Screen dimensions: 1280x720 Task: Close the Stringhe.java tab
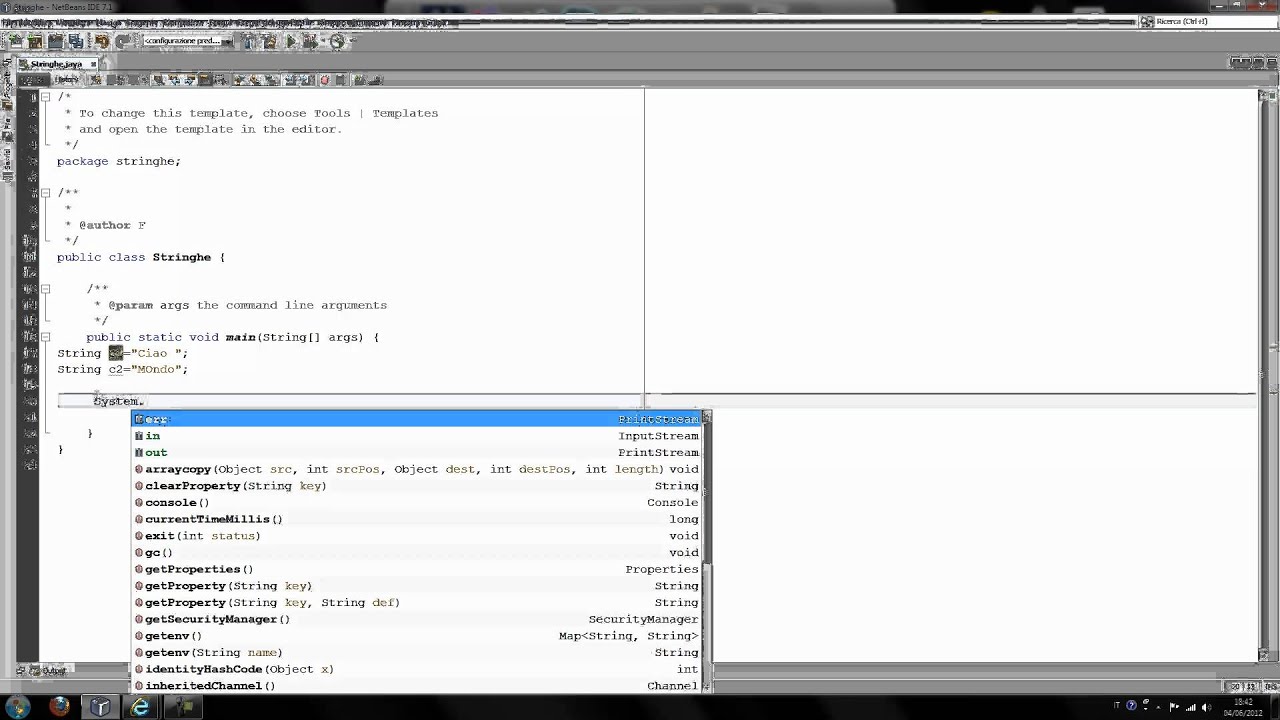click(93, 64)
